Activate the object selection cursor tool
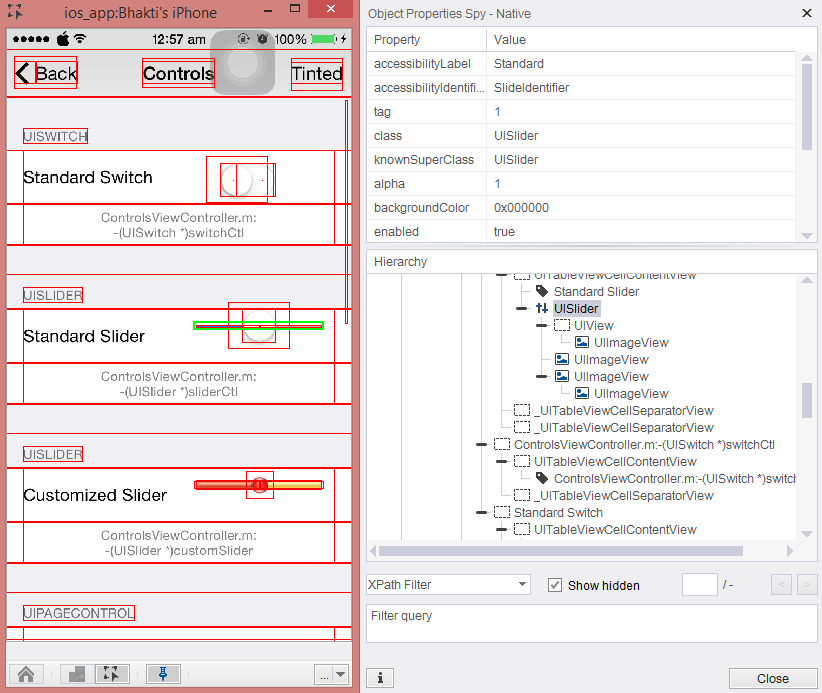 pyautogui.click(x=113, y=674)
